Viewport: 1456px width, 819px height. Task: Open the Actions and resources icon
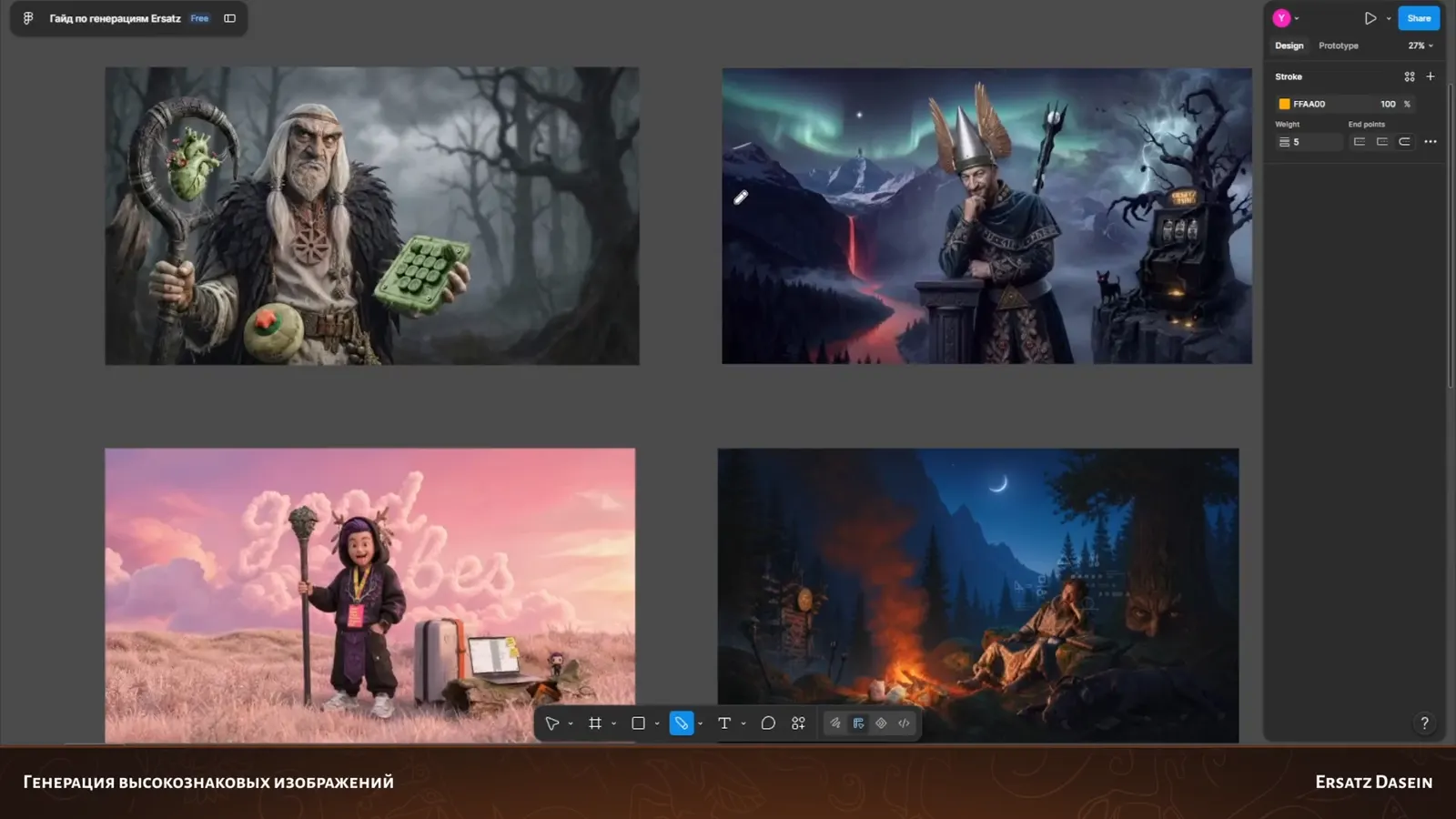[x=798, y=723]
